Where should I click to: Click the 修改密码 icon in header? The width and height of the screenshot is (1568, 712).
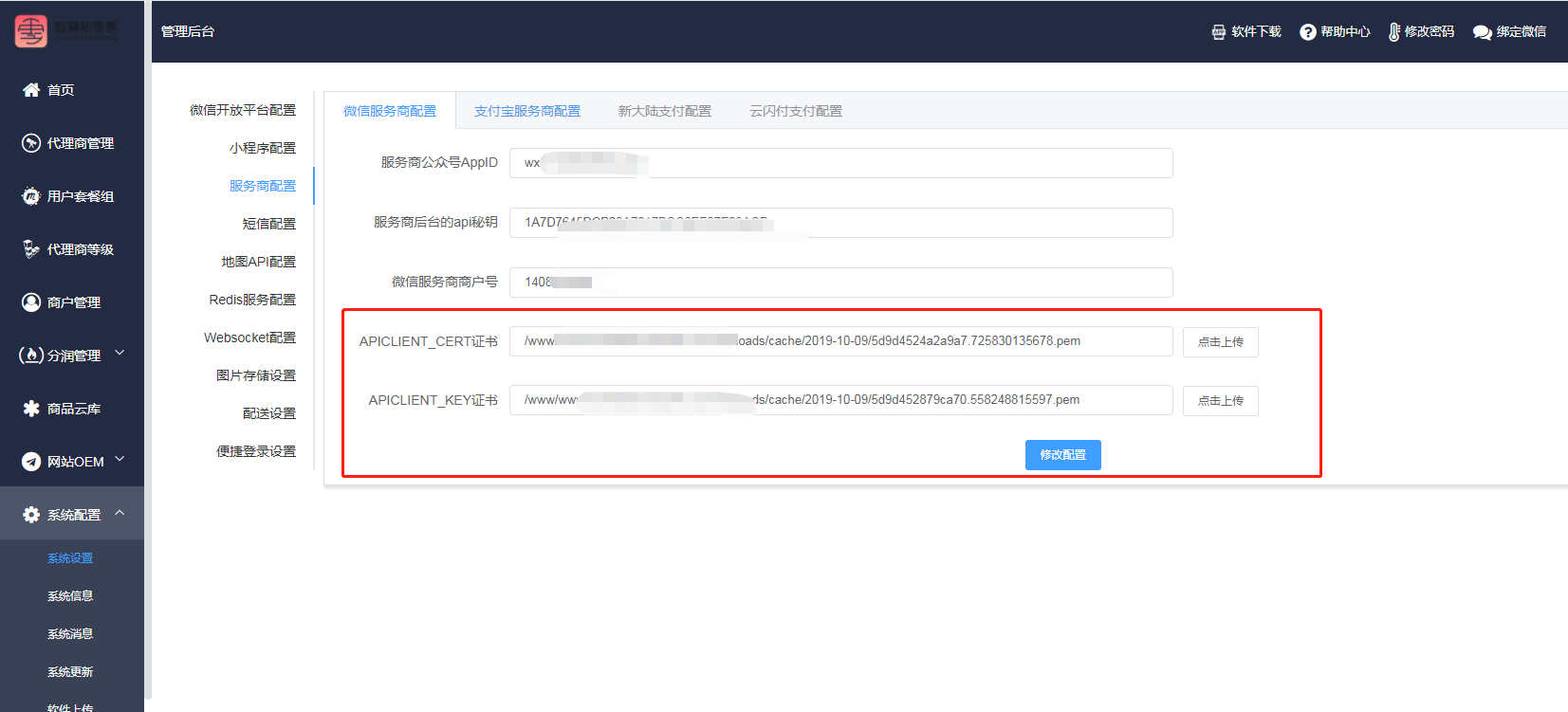(1394, 32)
